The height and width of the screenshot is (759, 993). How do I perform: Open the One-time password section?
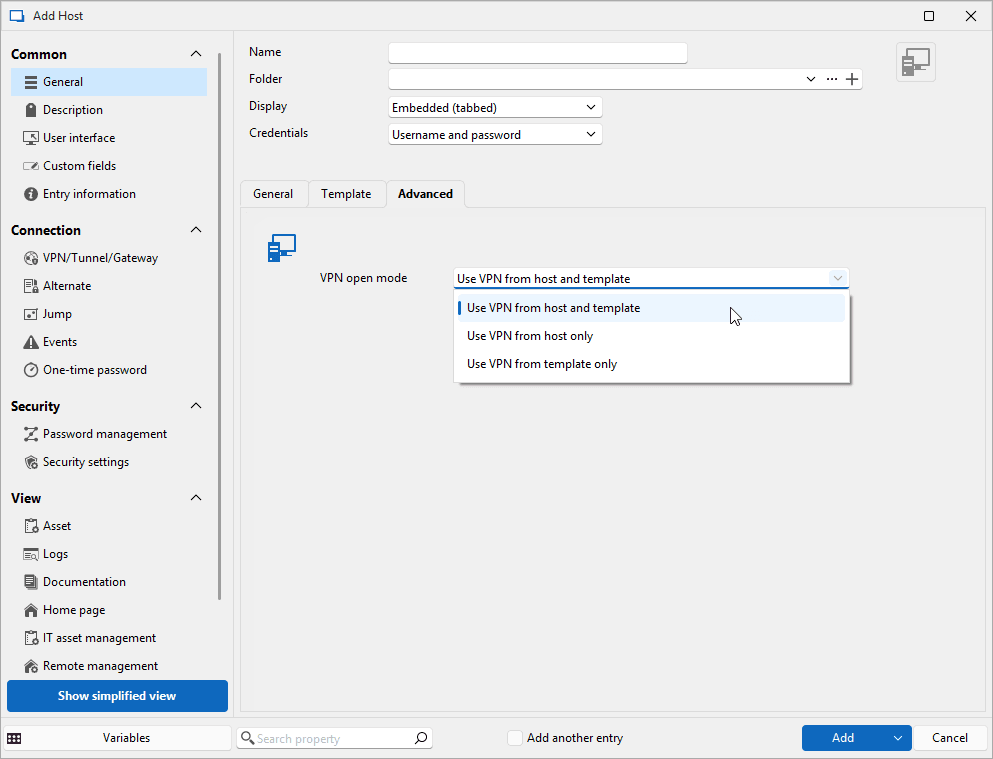pyautogui.click(x=94, y=370)
